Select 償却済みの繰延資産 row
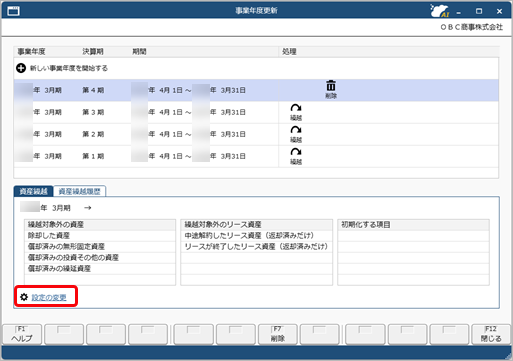Image resolution: width=513 pixels, height=361 pixels. tap(100, 269)
